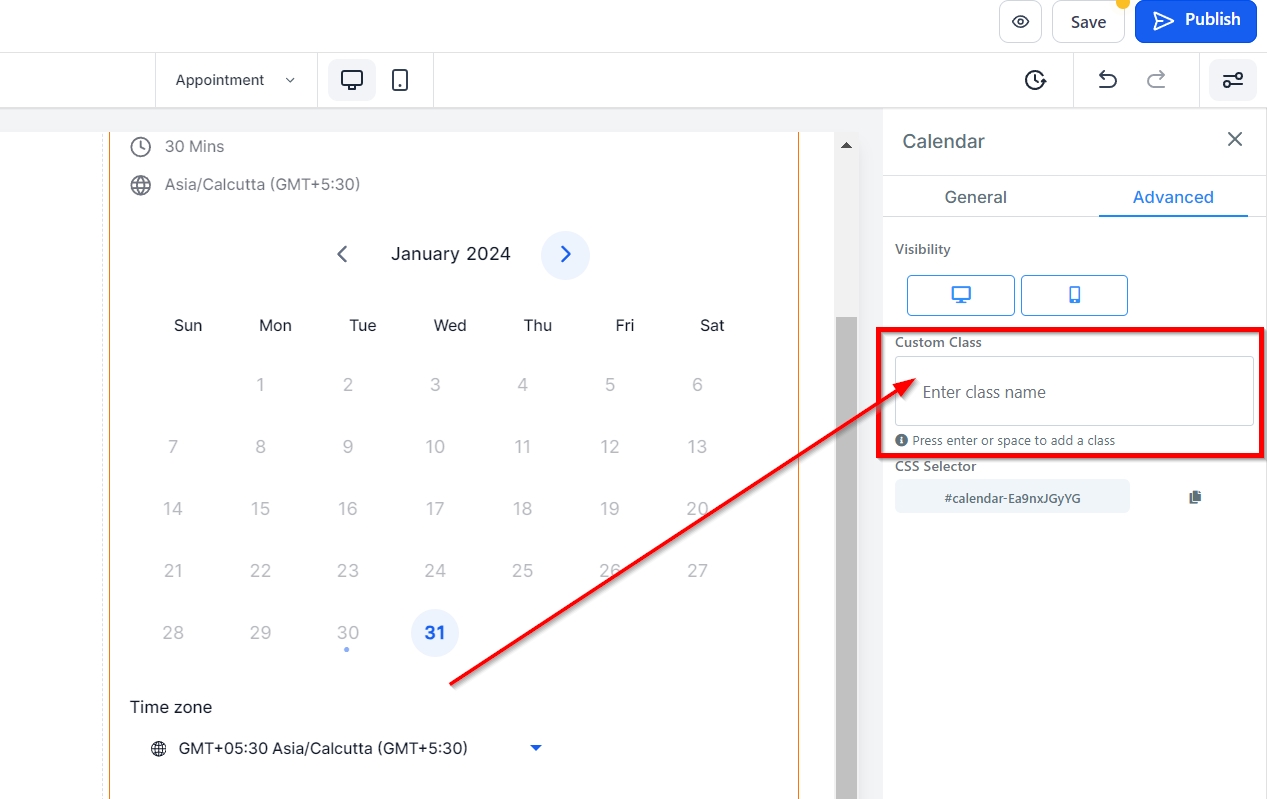Switch to desktop view in toolbar
Image resolution: width=1267 pixels, height=799 pixels.
[352, 80]
